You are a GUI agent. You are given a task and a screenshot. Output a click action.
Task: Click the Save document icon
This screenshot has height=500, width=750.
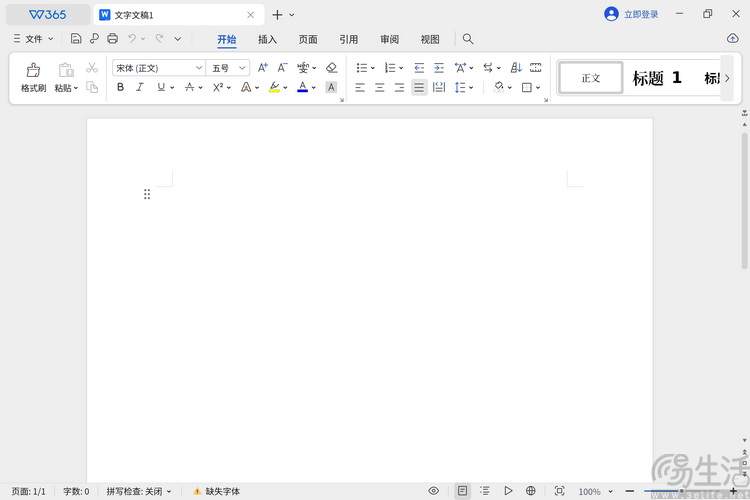(76, 39)
